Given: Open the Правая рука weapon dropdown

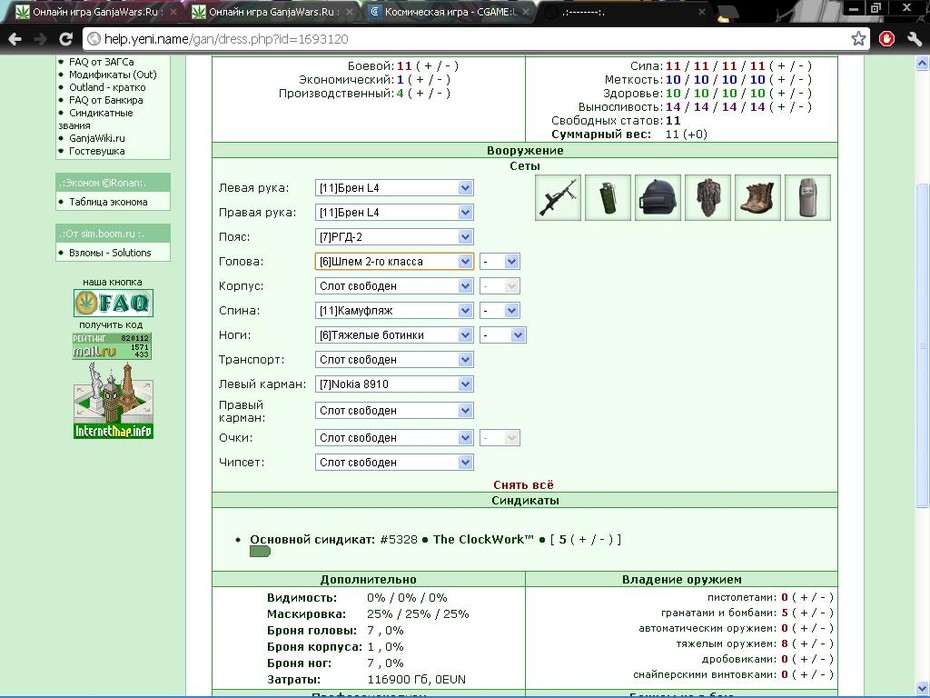Looking at the screenshot, I should click(x=394, y=212).
